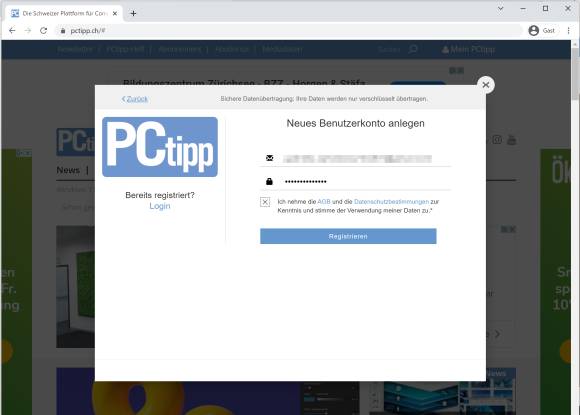Screen dimensions: 580x415
Task: Click the padlock icon in the address bar
Action: 63,31
